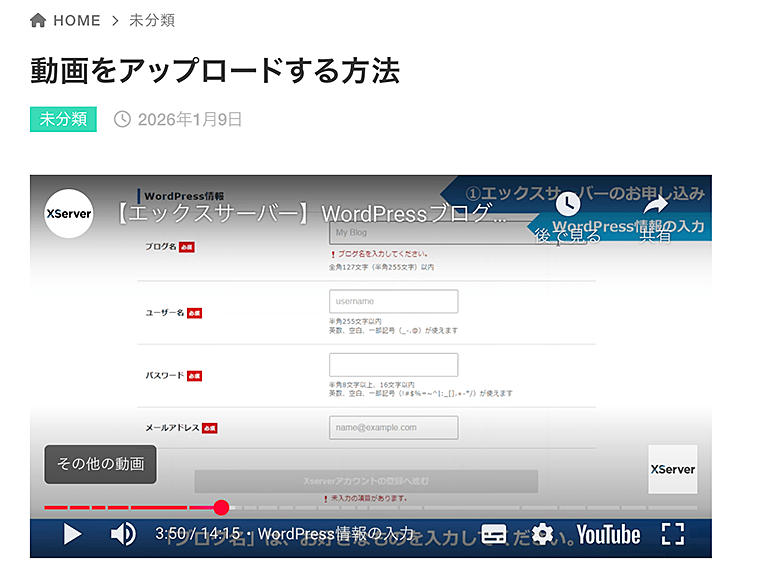760x588 pixels.
Task: Open the video title link
Action: tap(312, 213)
